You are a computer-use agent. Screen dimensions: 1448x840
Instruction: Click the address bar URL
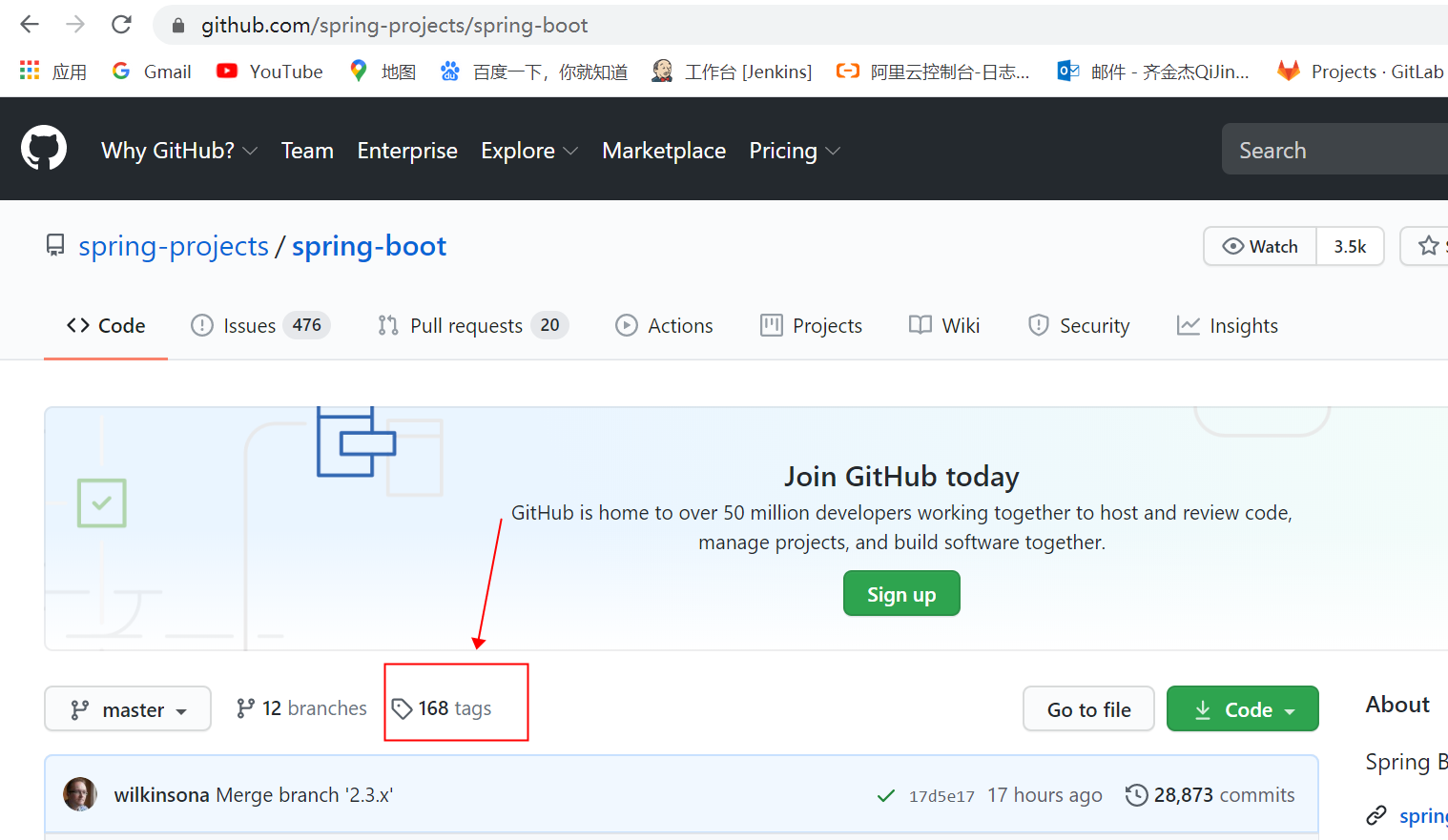(394, 26)
